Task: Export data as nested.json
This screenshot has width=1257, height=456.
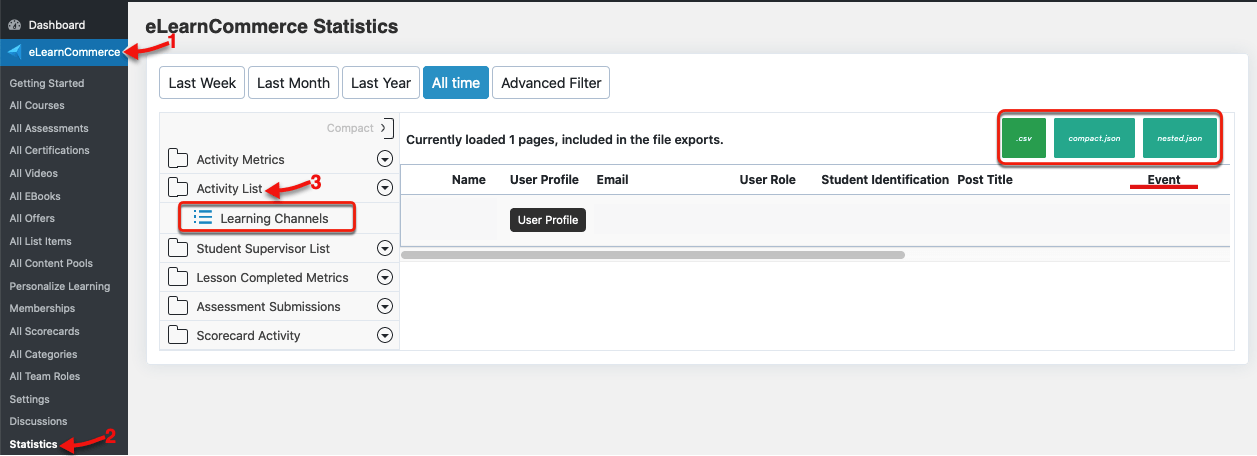Action: (1180, 138)
